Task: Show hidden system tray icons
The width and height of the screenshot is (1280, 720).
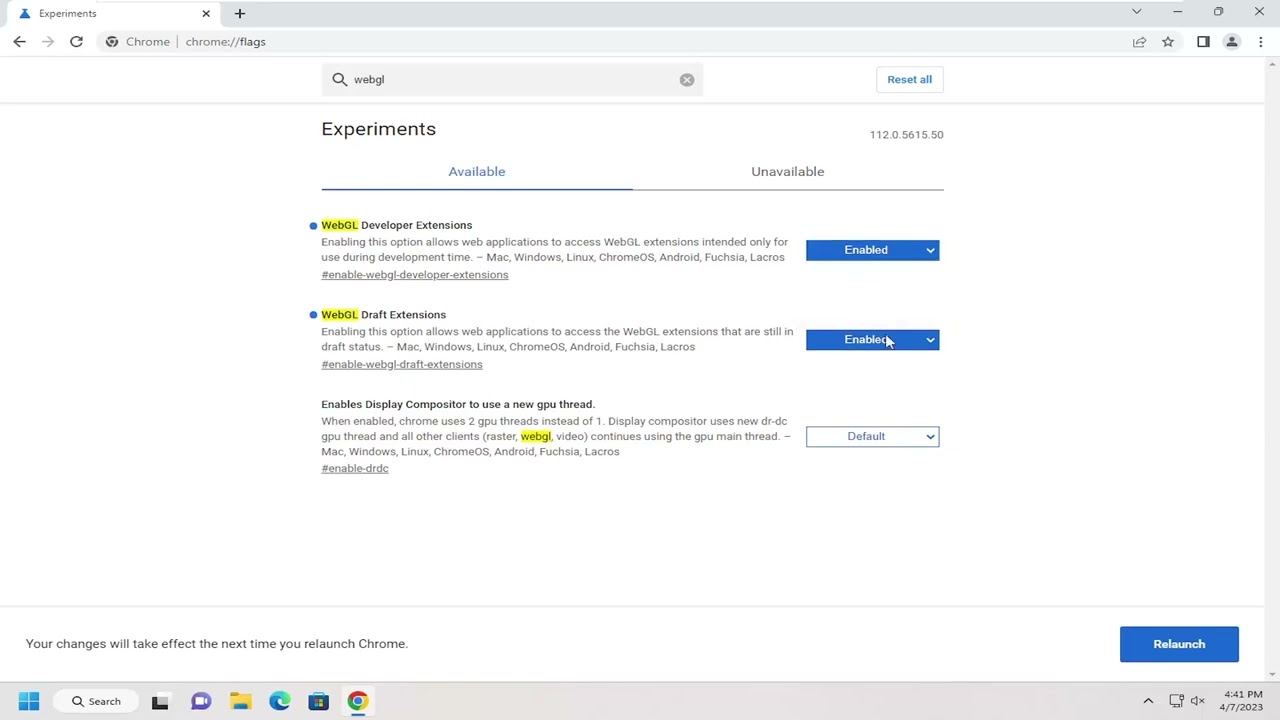Action: click(x=1148, y=701)
